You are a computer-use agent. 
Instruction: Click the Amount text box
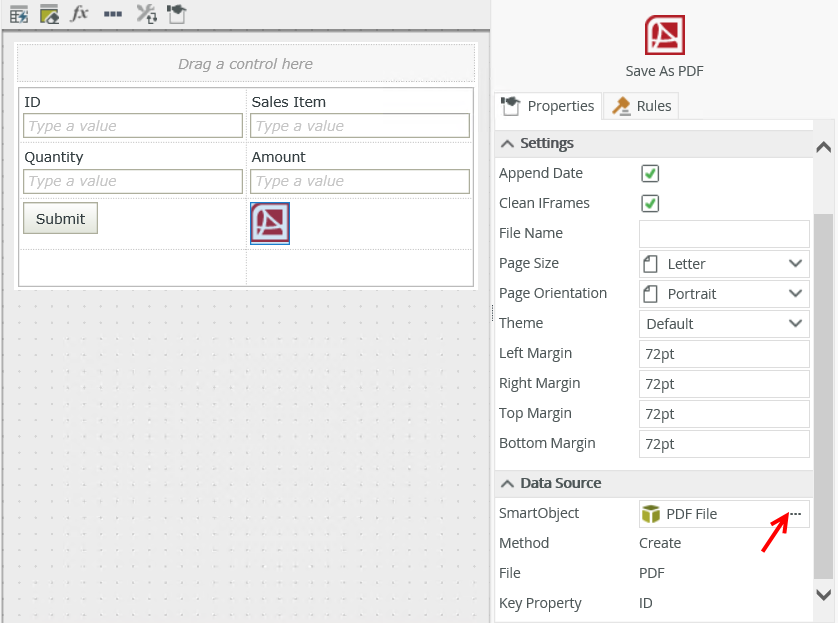point(360,181)
